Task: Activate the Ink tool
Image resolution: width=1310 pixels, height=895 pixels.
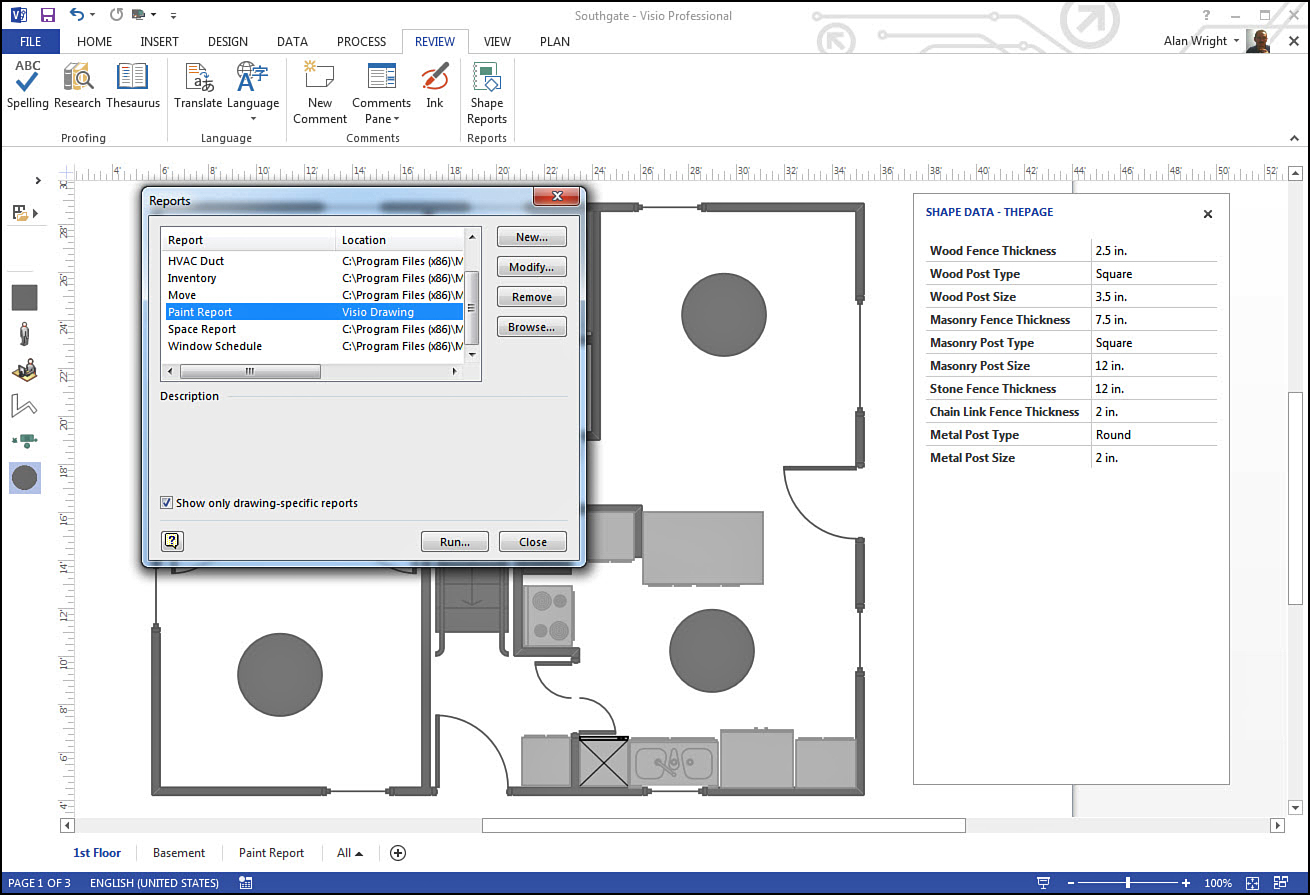Action: point(434,85)
